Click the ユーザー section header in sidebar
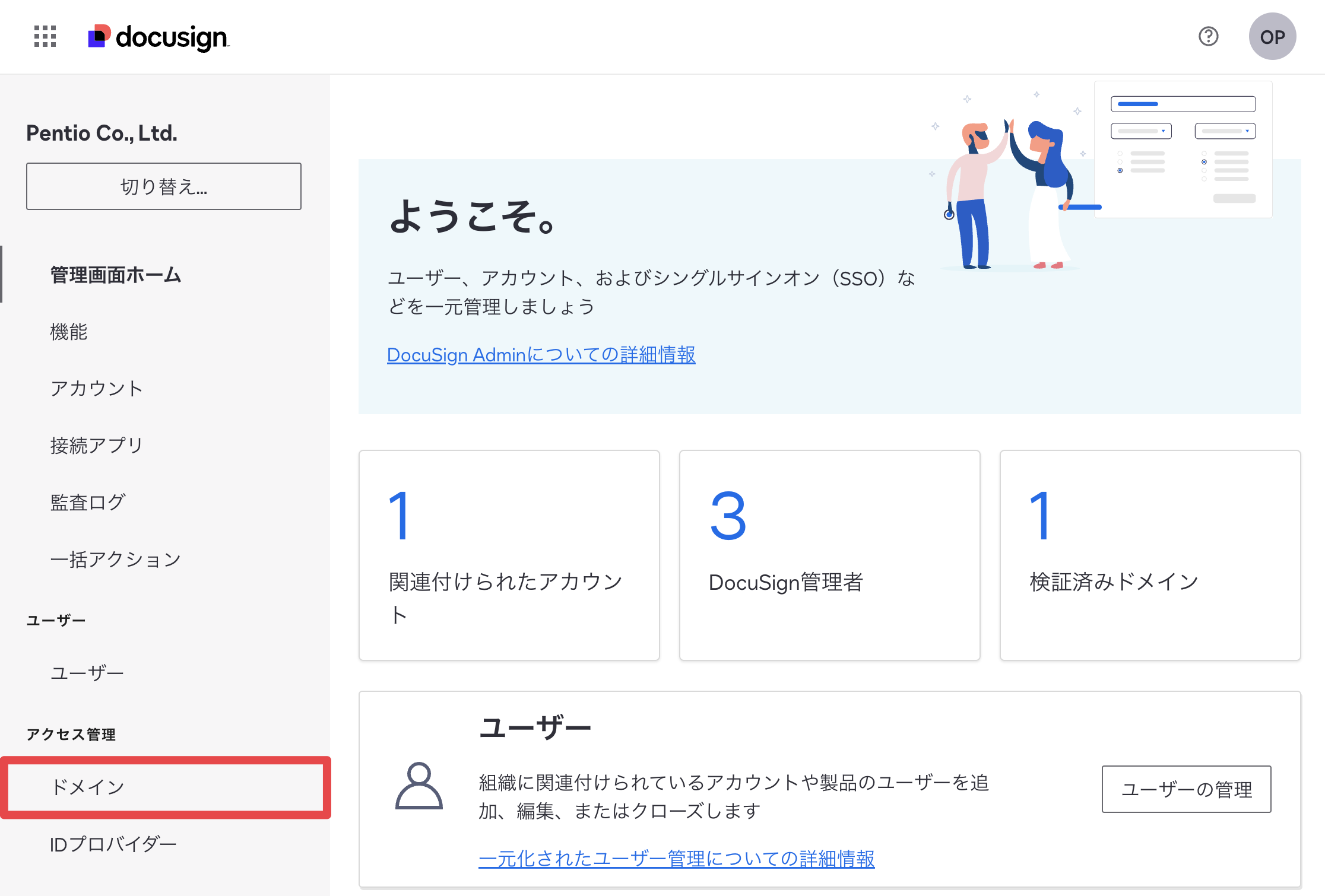Screen dimensions: 1325x896 pyautogui.click(x=56, y=621)
